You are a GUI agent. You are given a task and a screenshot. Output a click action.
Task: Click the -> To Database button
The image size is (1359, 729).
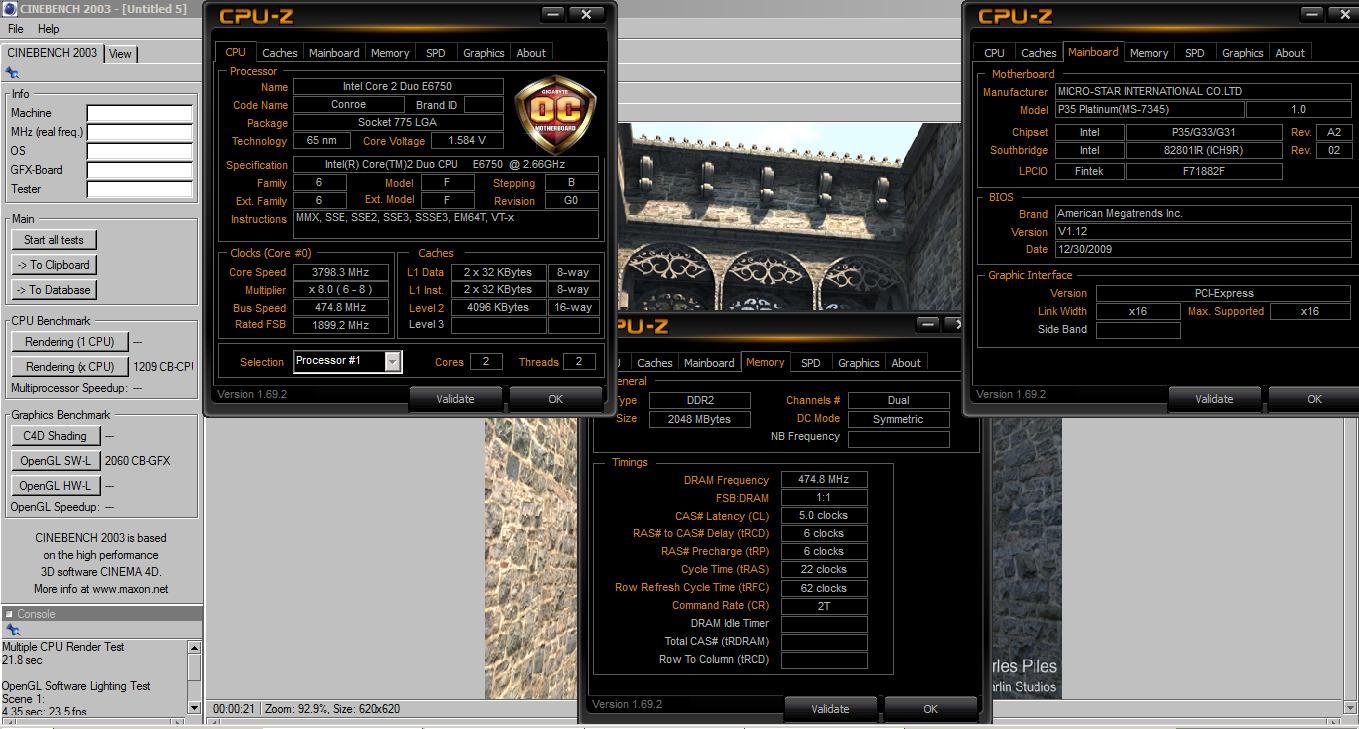click(54, 290)
